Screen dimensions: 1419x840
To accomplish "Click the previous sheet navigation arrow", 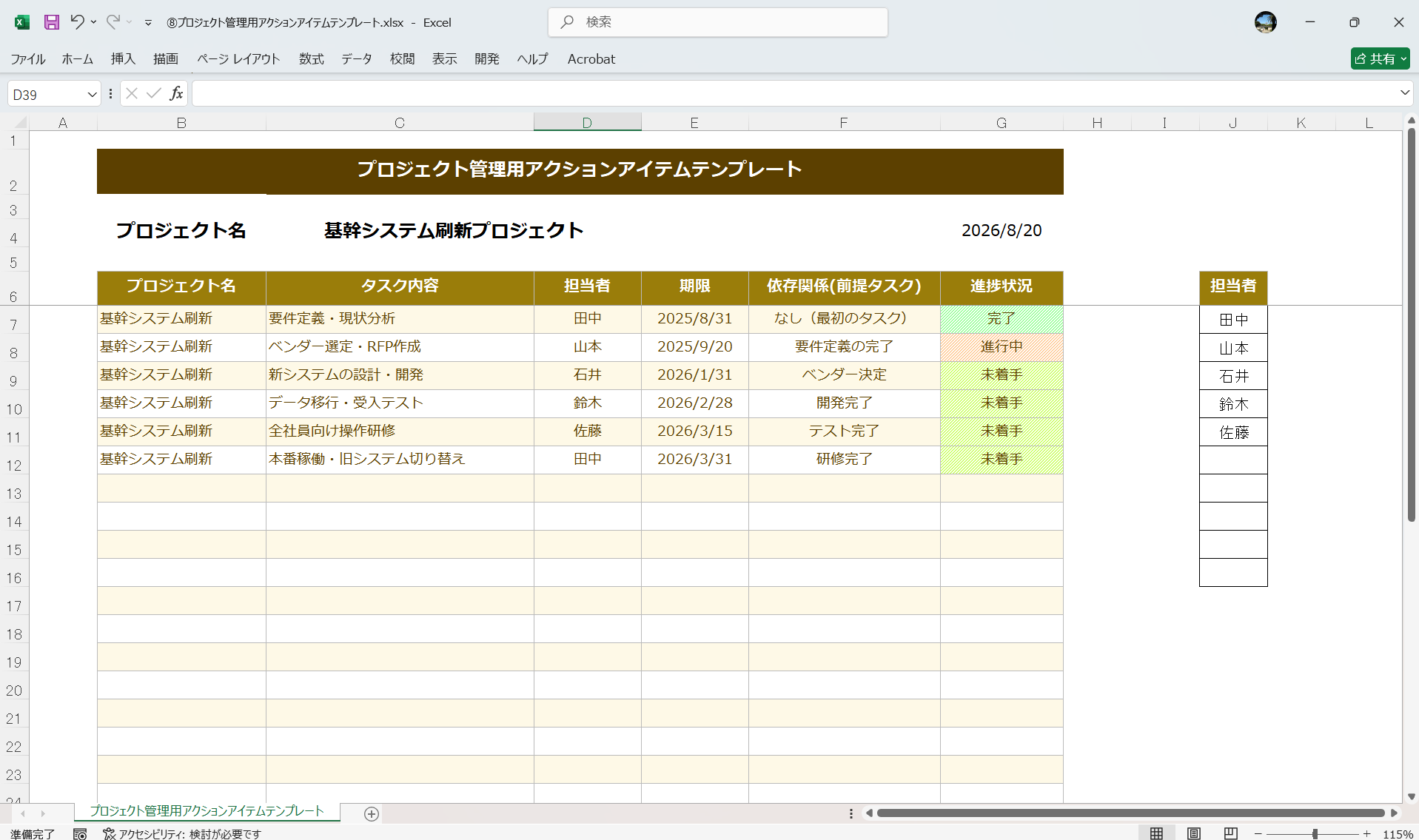I will click(23, 813).
